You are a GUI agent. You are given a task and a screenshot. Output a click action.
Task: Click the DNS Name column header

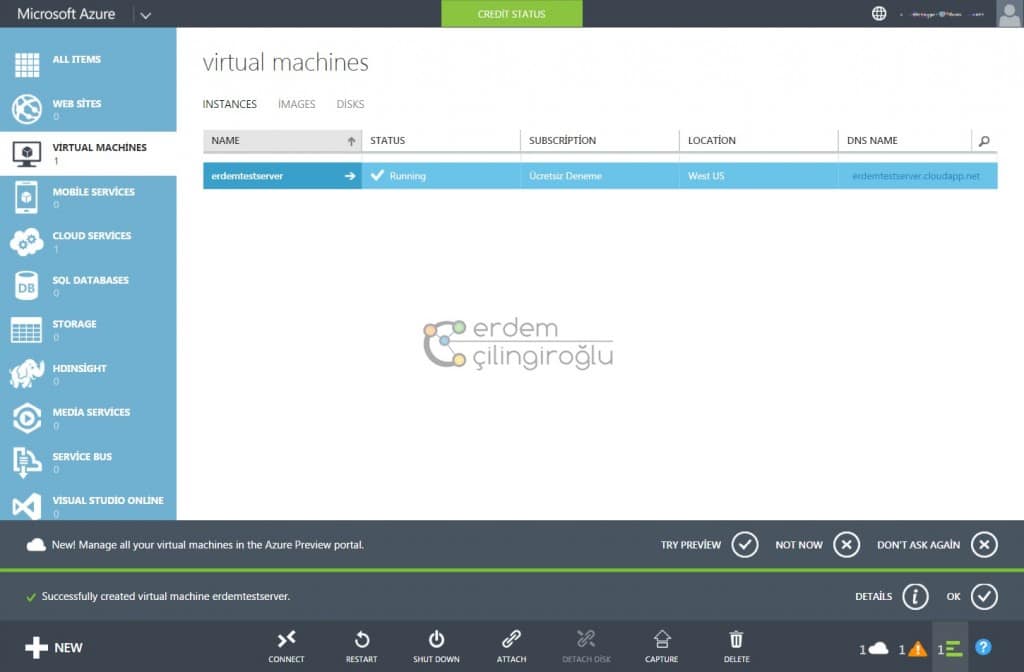point(904,140)
